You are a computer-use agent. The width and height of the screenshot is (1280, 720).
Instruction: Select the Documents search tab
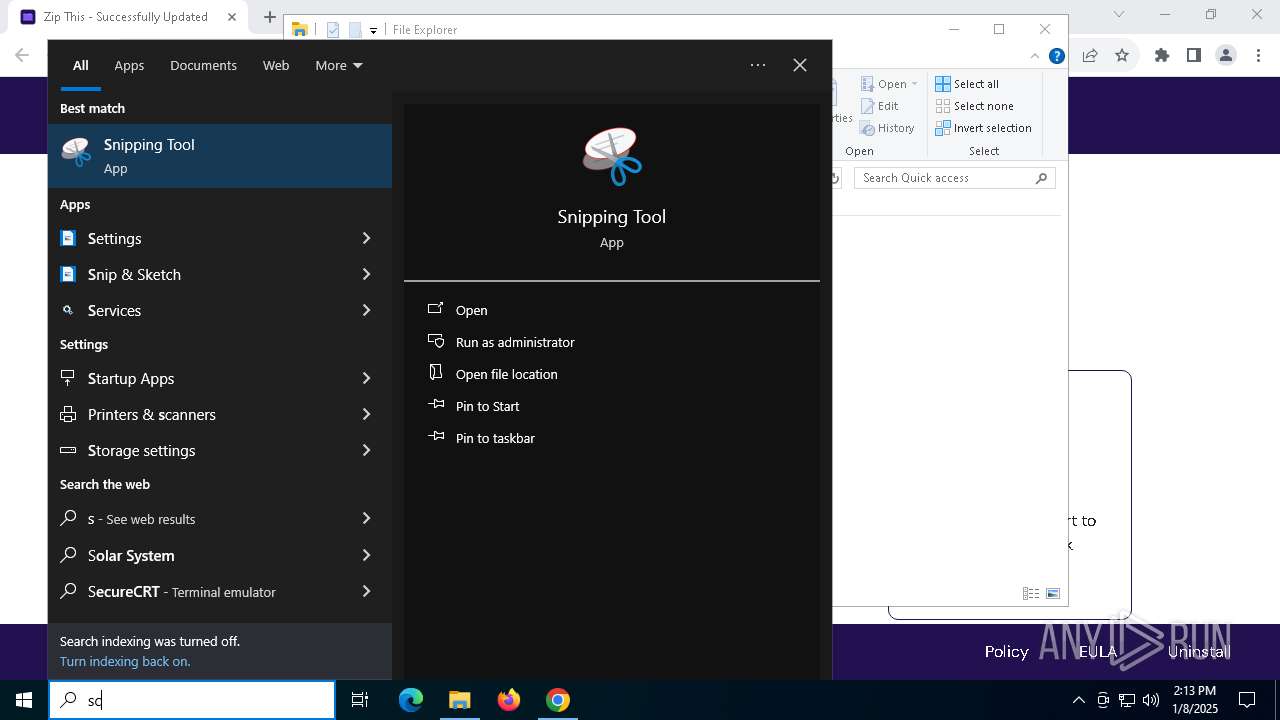point(203,65)
